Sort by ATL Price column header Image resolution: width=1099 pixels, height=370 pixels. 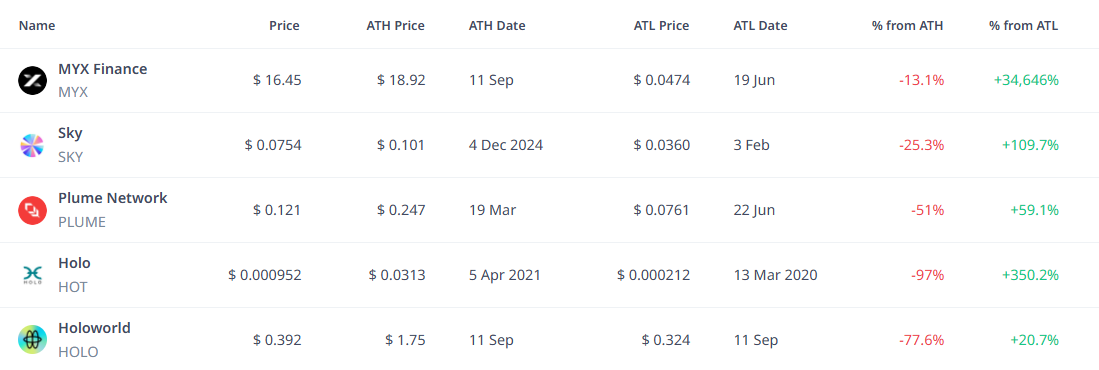660,26
